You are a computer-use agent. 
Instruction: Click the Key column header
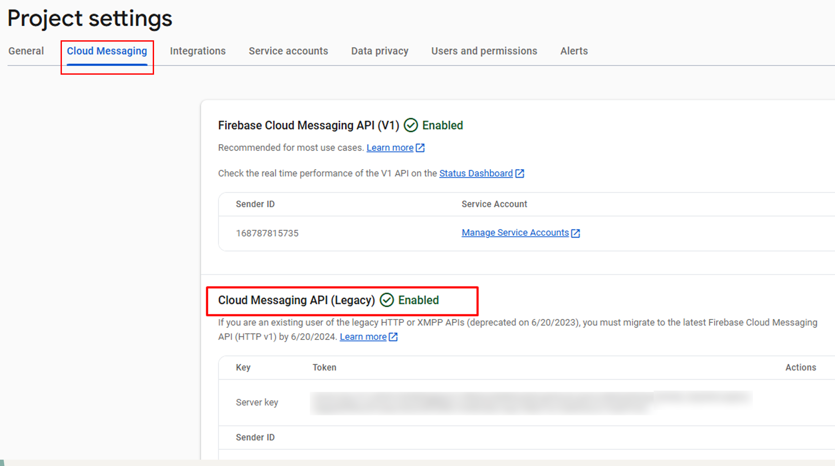tap(243, 367)
